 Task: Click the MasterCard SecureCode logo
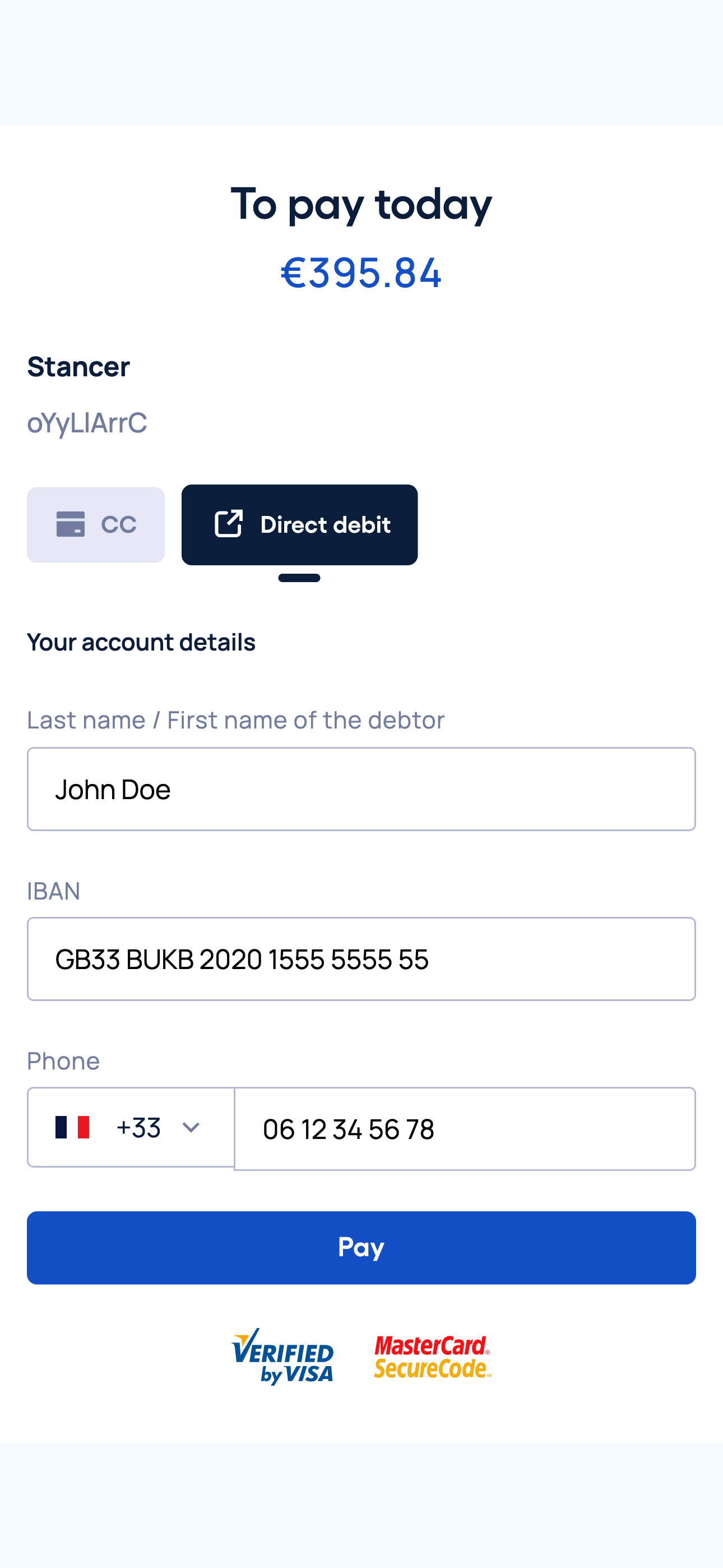click(x=433, y=1356)
